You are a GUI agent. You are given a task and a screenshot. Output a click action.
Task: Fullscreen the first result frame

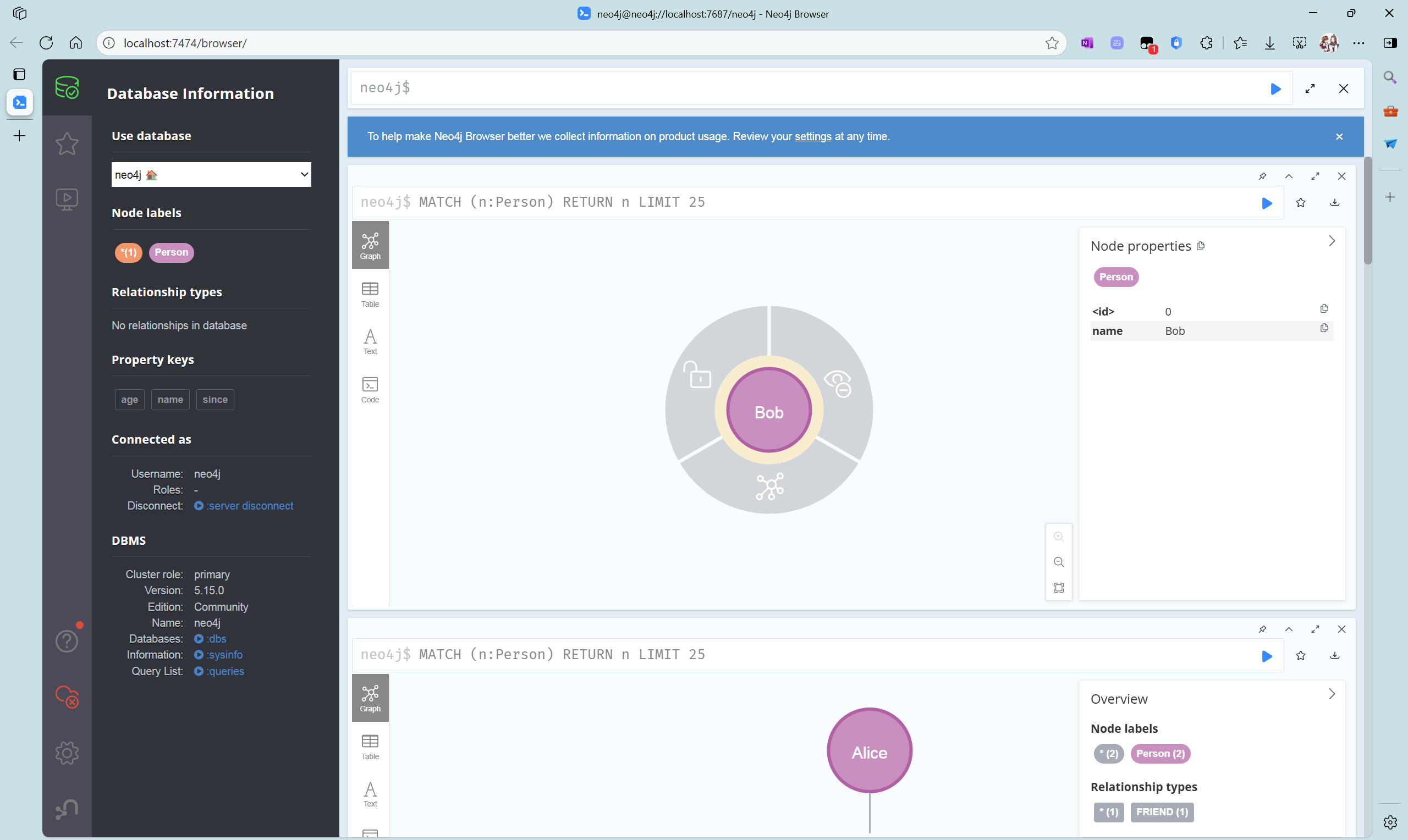(x=1315, y=176)
